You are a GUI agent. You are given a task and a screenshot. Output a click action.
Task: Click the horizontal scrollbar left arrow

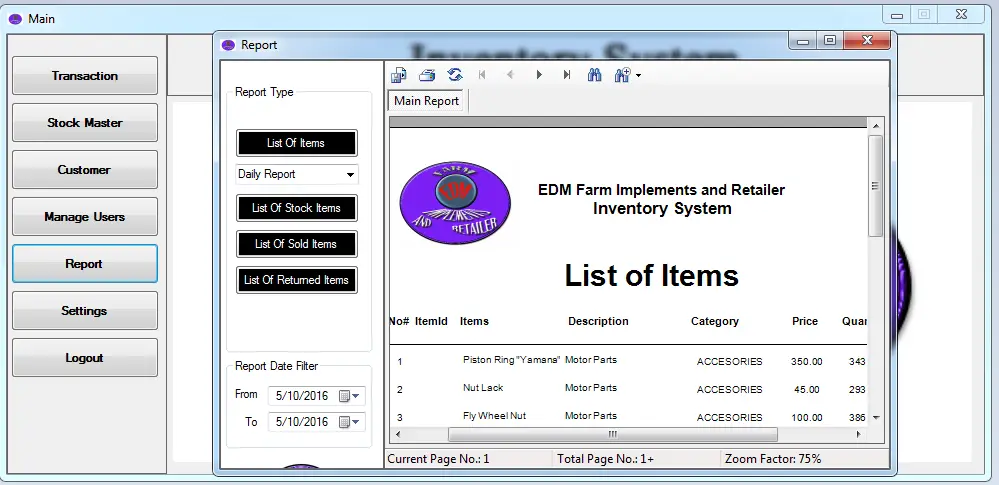click(398, 435)
